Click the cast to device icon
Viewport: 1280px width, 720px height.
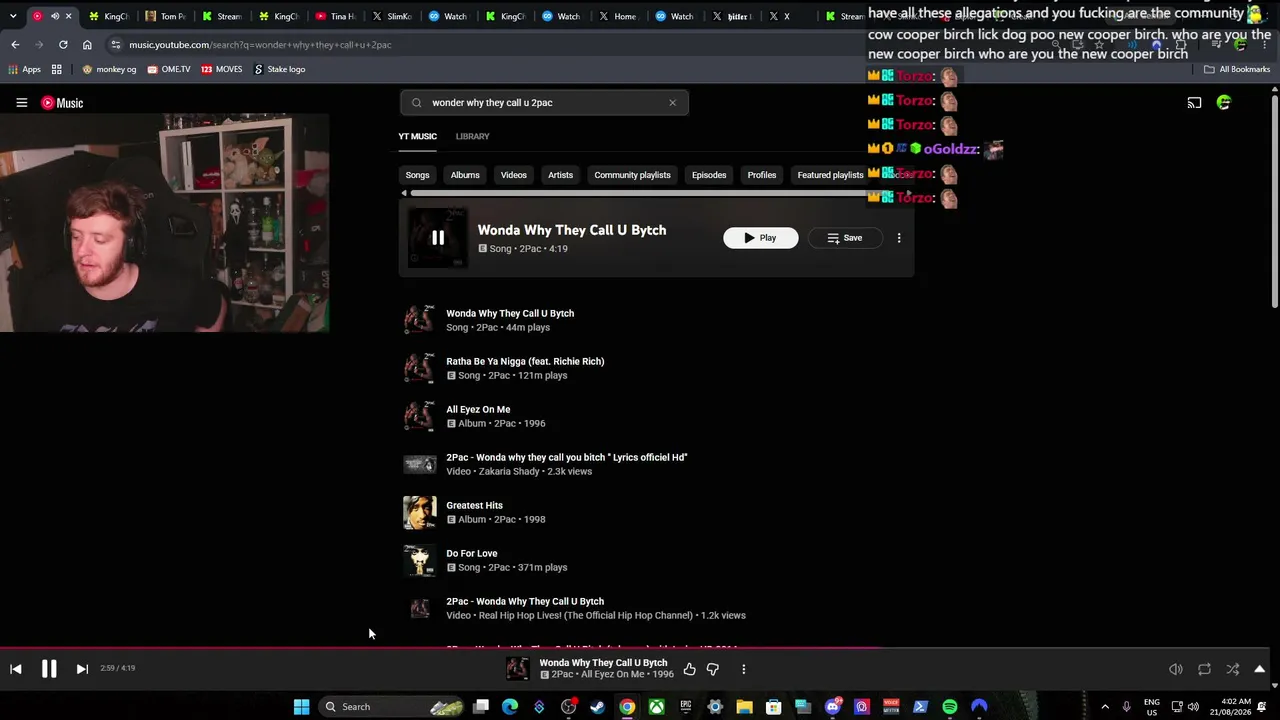coord(1194,103)
